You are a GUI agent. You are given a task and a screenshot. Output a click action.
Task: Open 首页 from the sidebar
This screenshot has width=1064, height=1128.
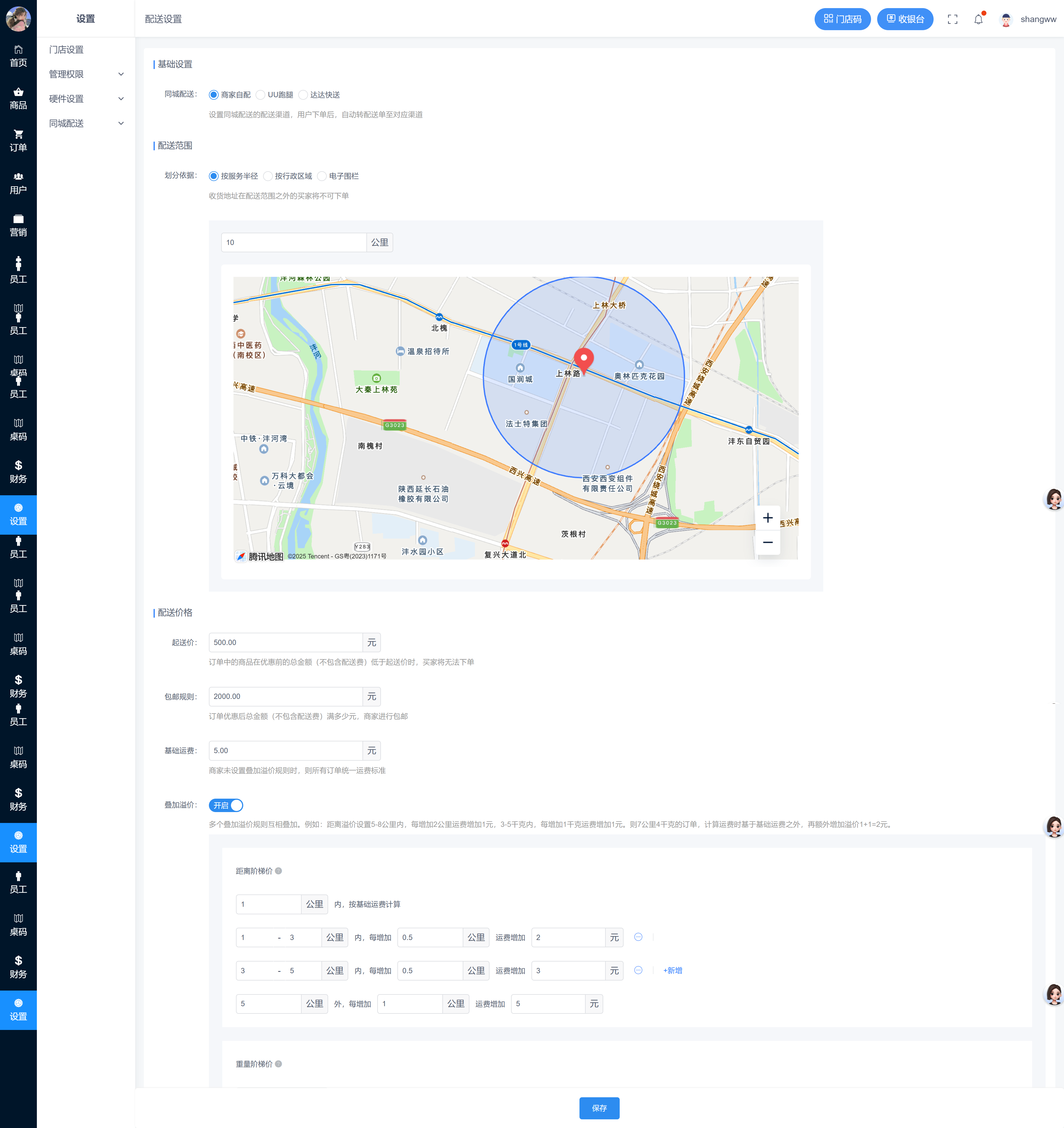coord(18,56)
